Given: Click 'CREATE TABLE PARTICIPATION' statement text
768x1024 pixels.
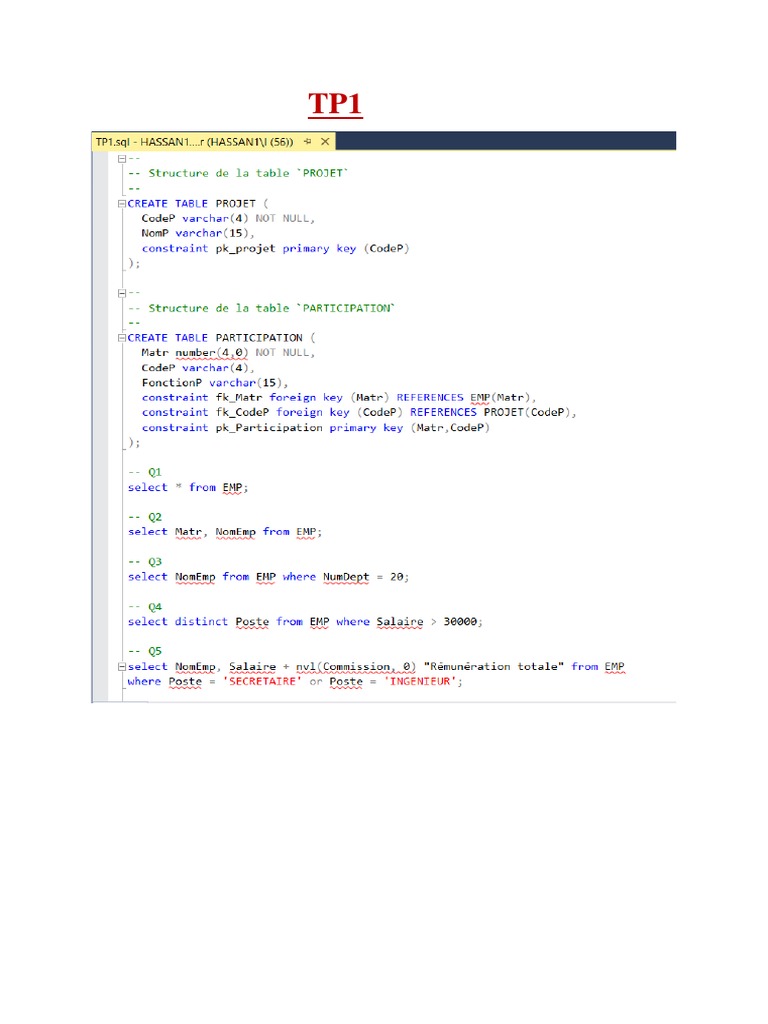Looking at the screenshot, I should coord(222,338).
